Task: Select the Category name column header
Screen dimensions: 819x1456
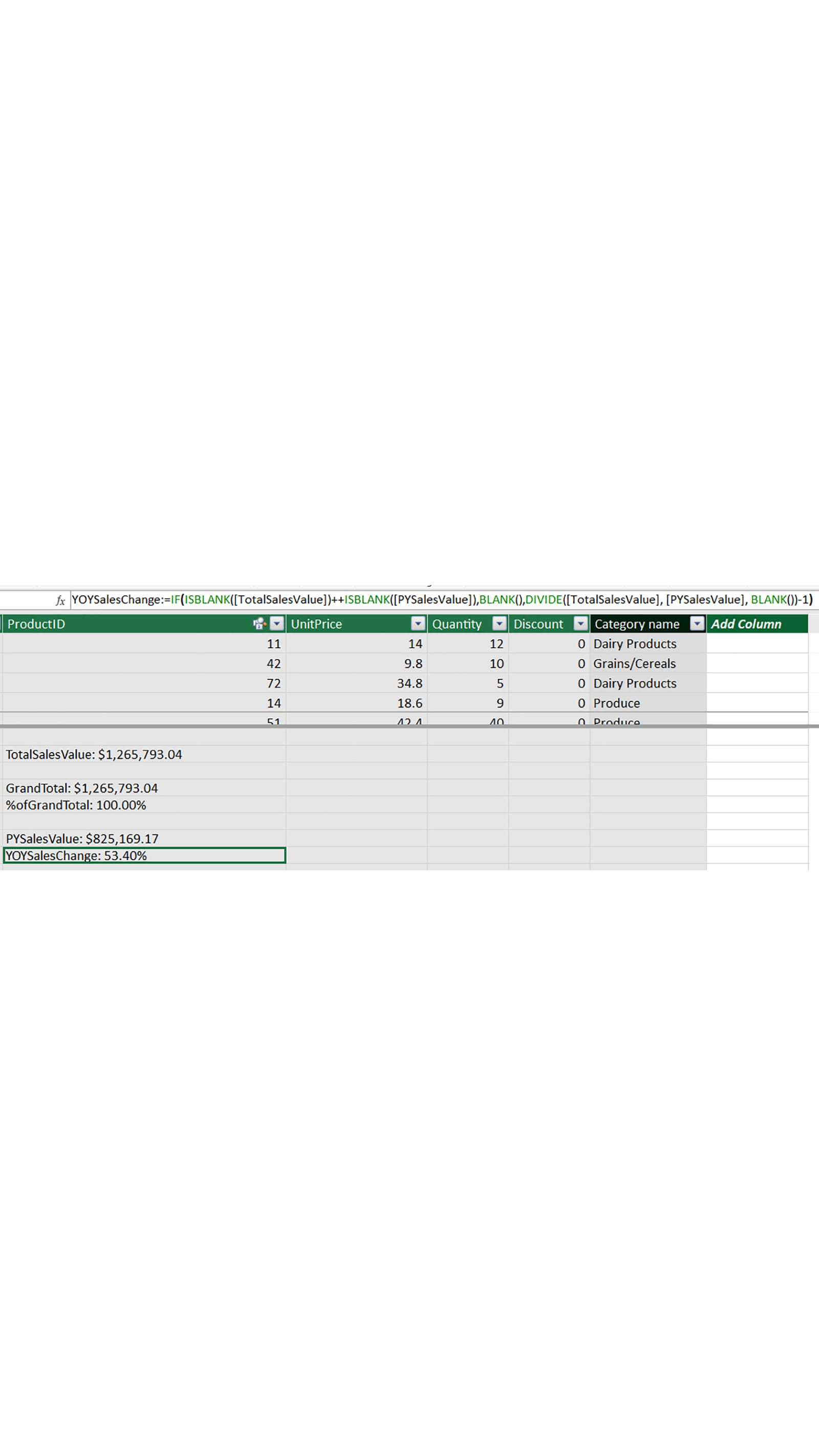Action: pos(636,624)
